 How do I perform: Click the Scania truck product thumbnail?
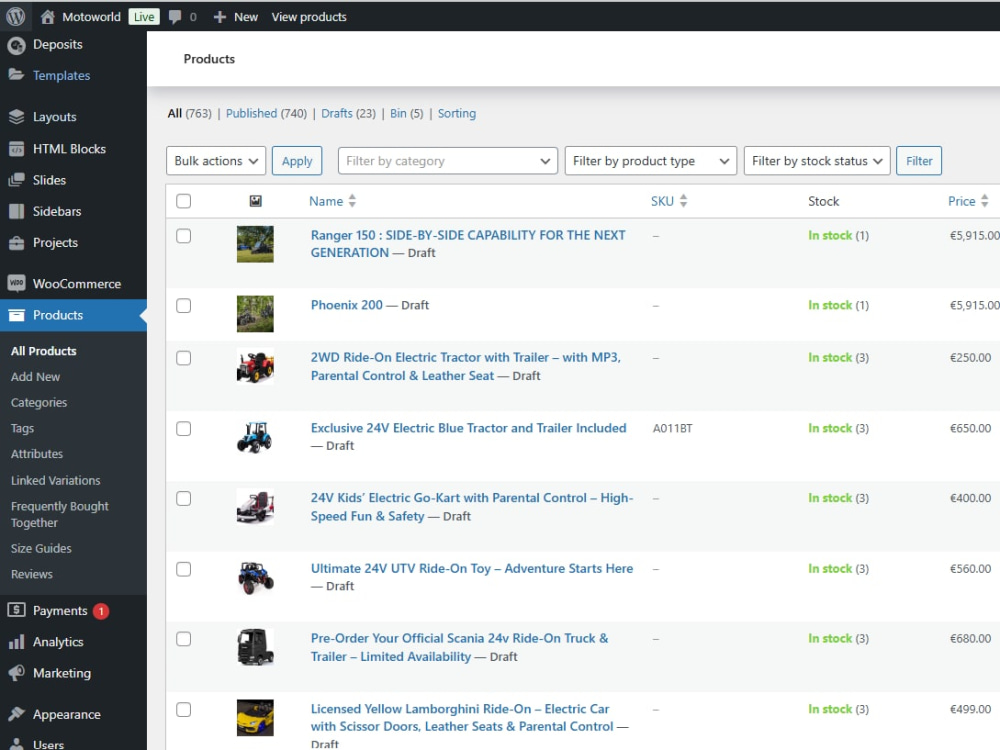(255, 647)
